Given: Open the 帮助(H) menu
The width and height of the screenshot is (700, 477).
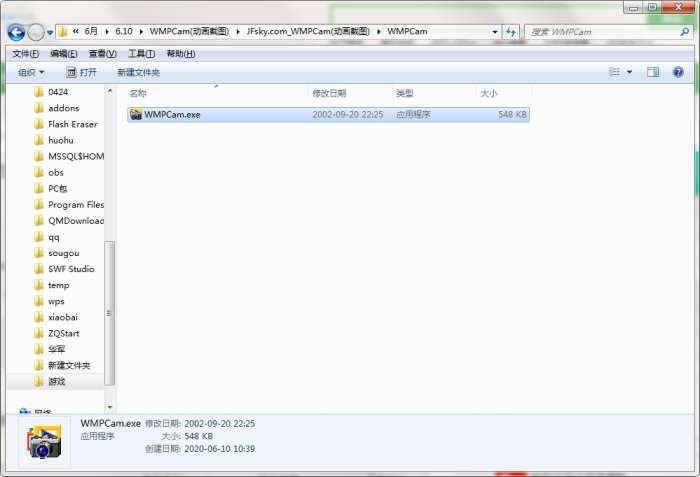Looking at the screenshot, I should point(181,54).
